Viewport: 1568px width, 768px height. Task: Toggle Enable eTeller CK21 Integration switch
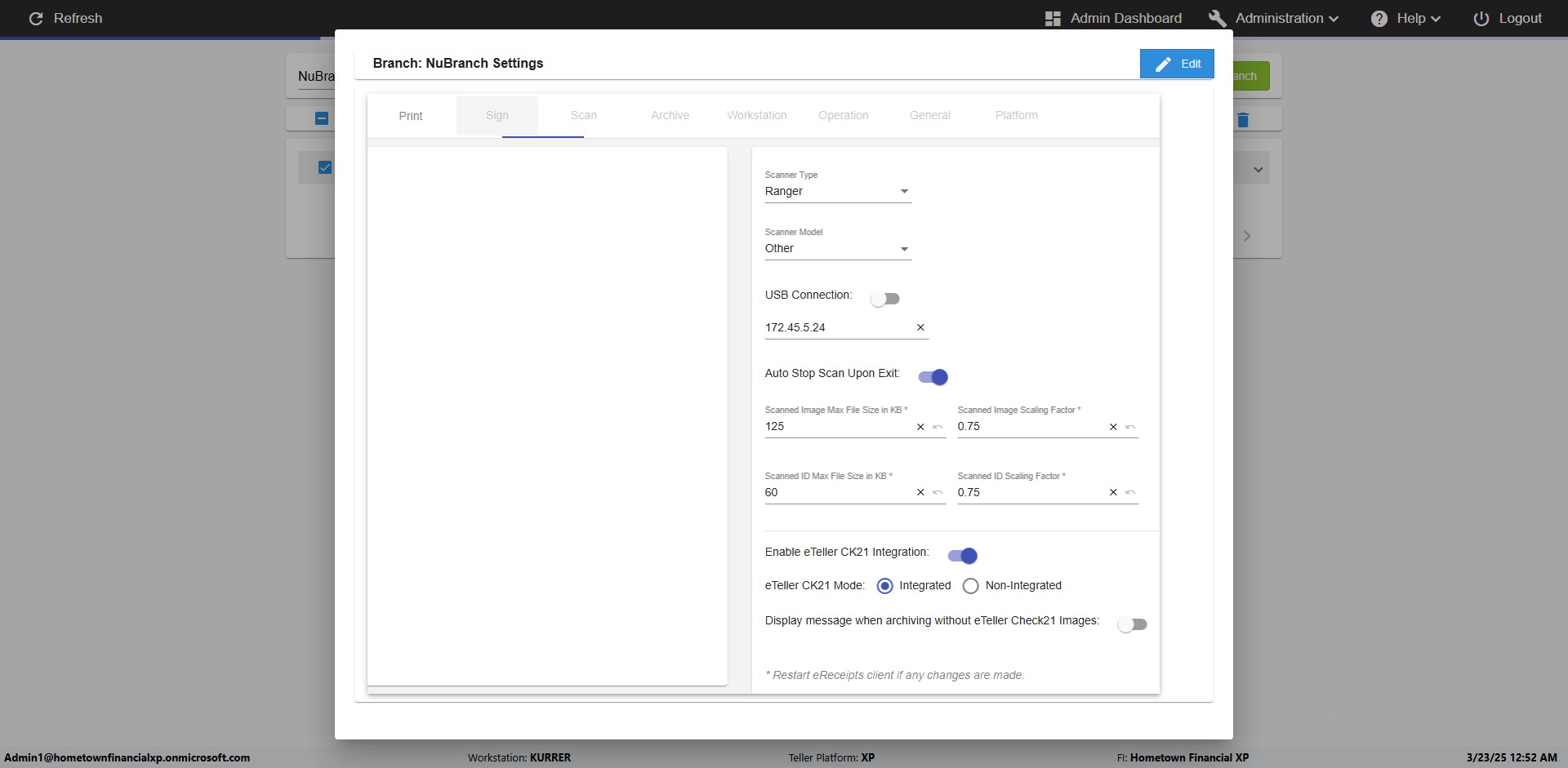pos(962,556)
